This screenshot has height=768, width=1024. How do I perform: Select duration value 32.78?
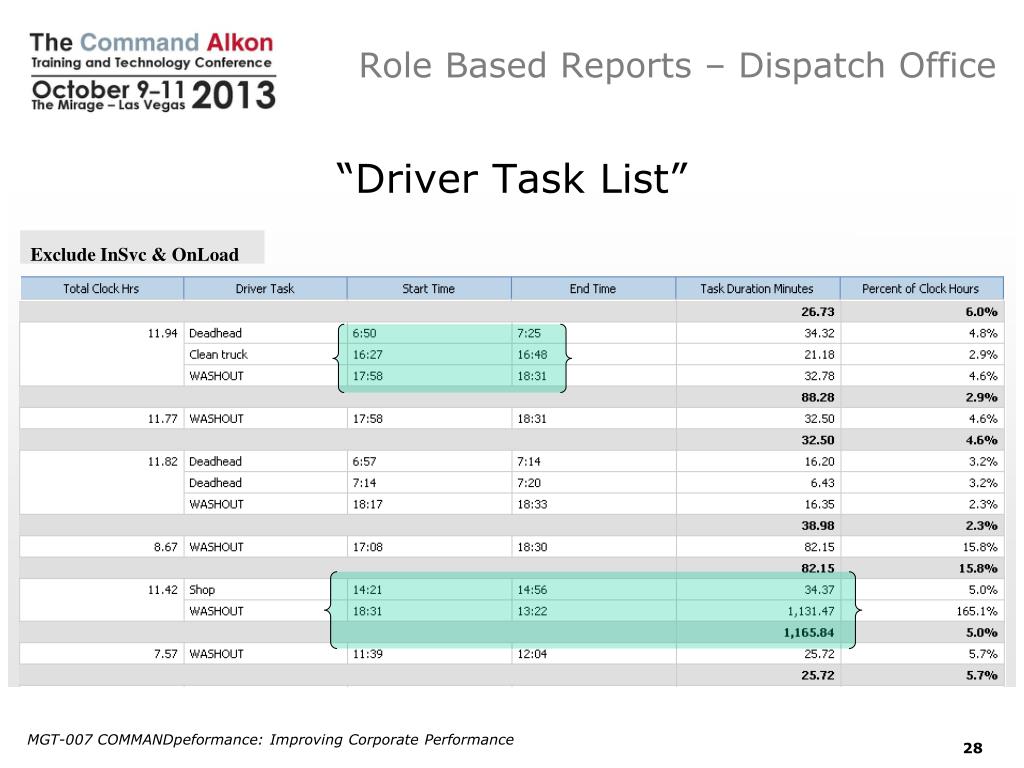[x=819, y=376]
